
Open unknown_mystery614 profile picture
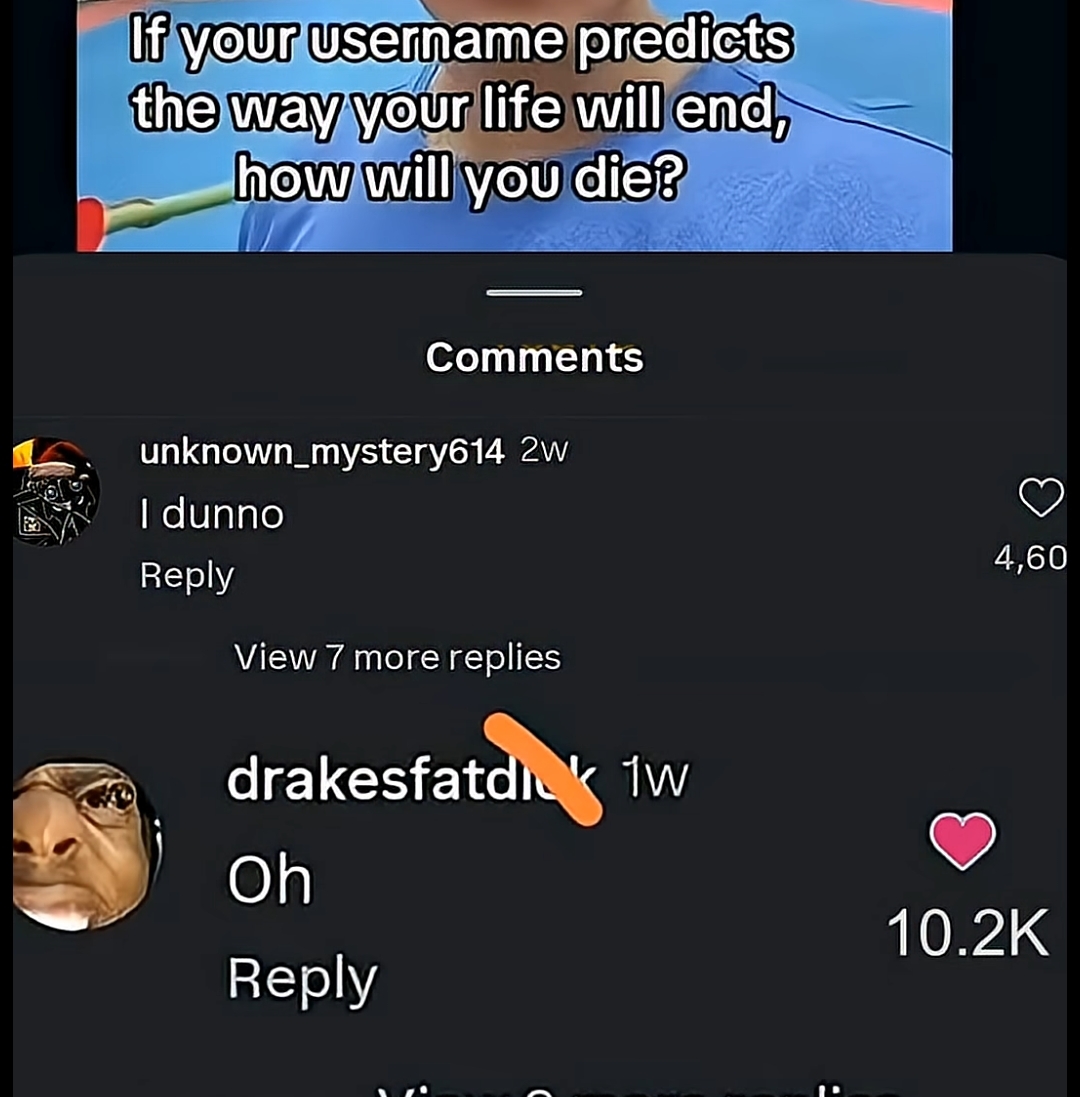pos(55,492)
